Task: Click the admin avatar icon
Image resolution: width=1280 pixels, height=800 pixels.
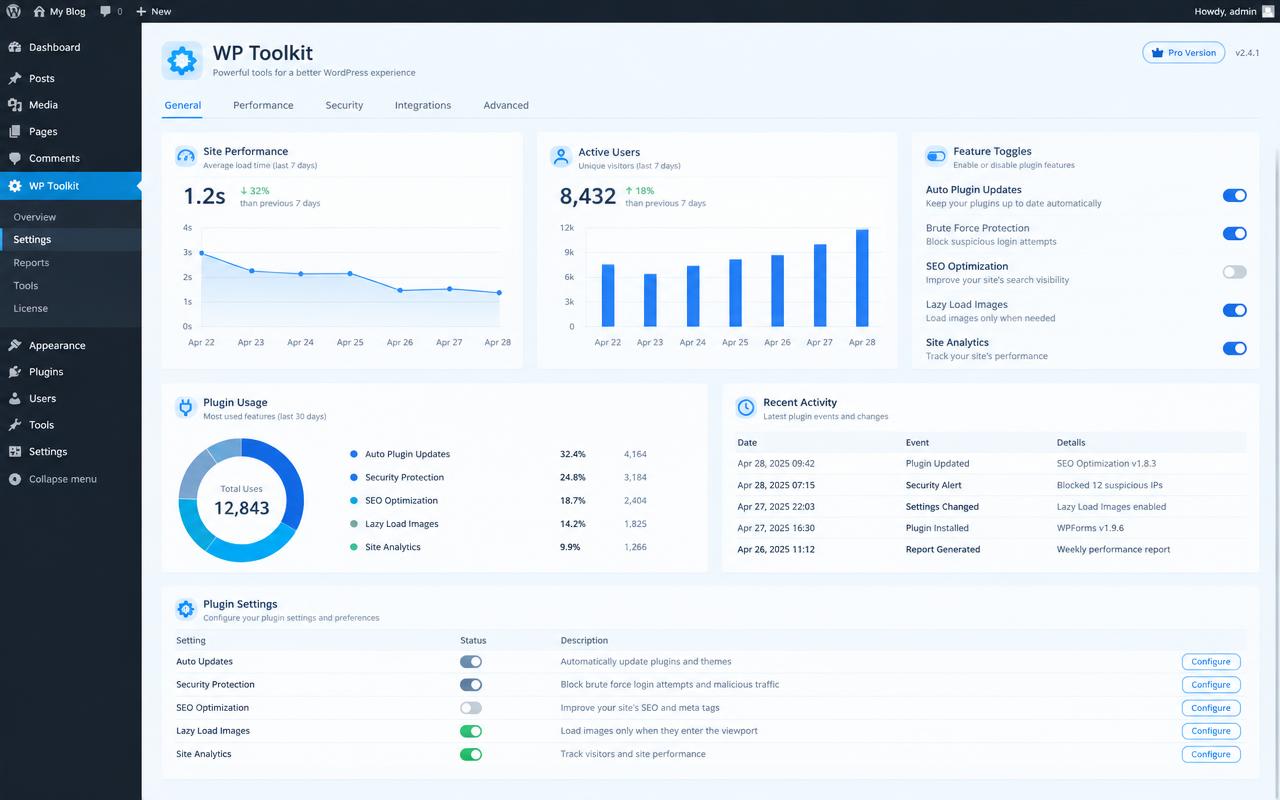Action: tap(1268, 11)
